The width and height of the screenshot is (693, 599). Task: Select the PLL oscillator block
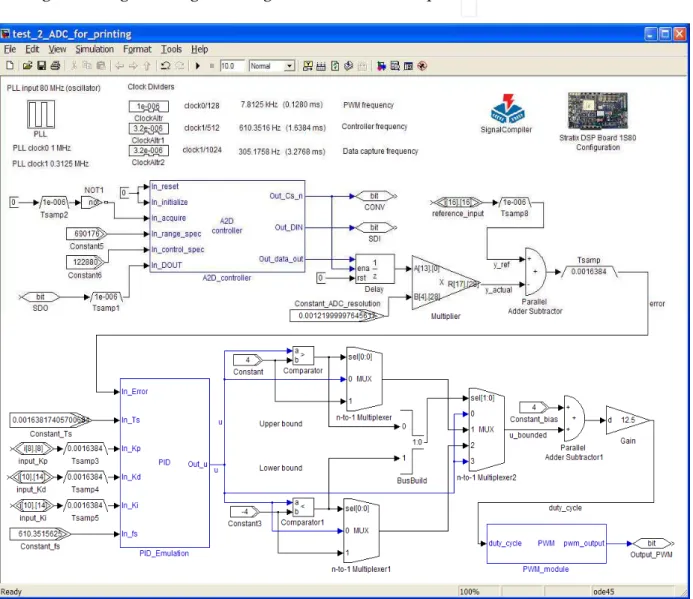tap(41, 114)
